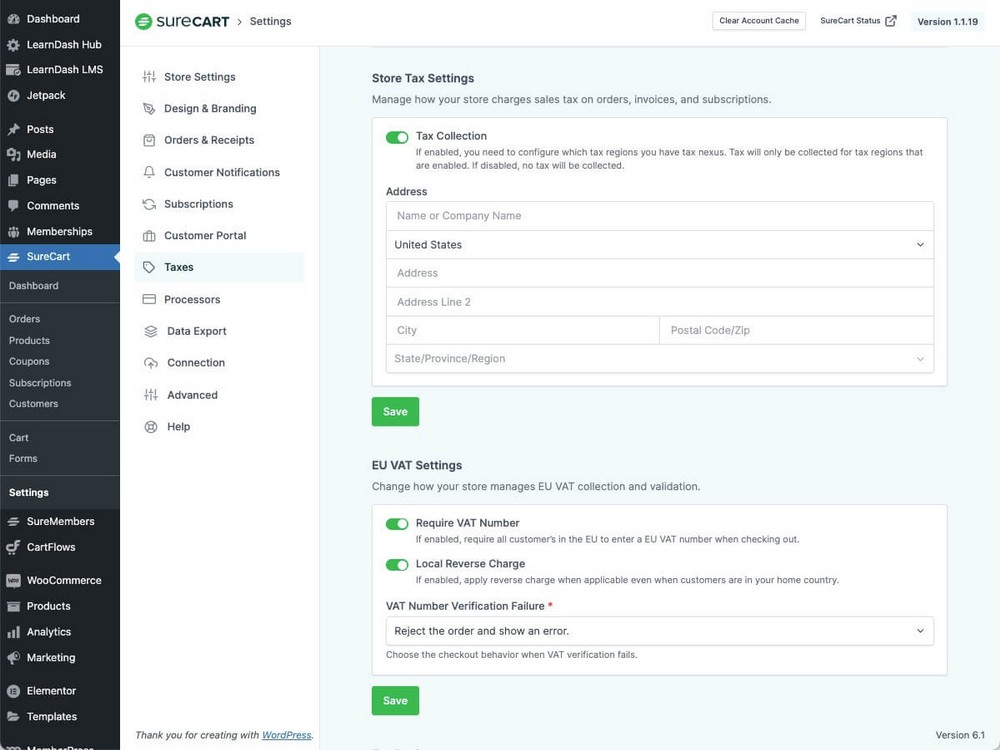Click the Customer Portal briefcase icon
1000x750 pixels.
click(149, 236)
